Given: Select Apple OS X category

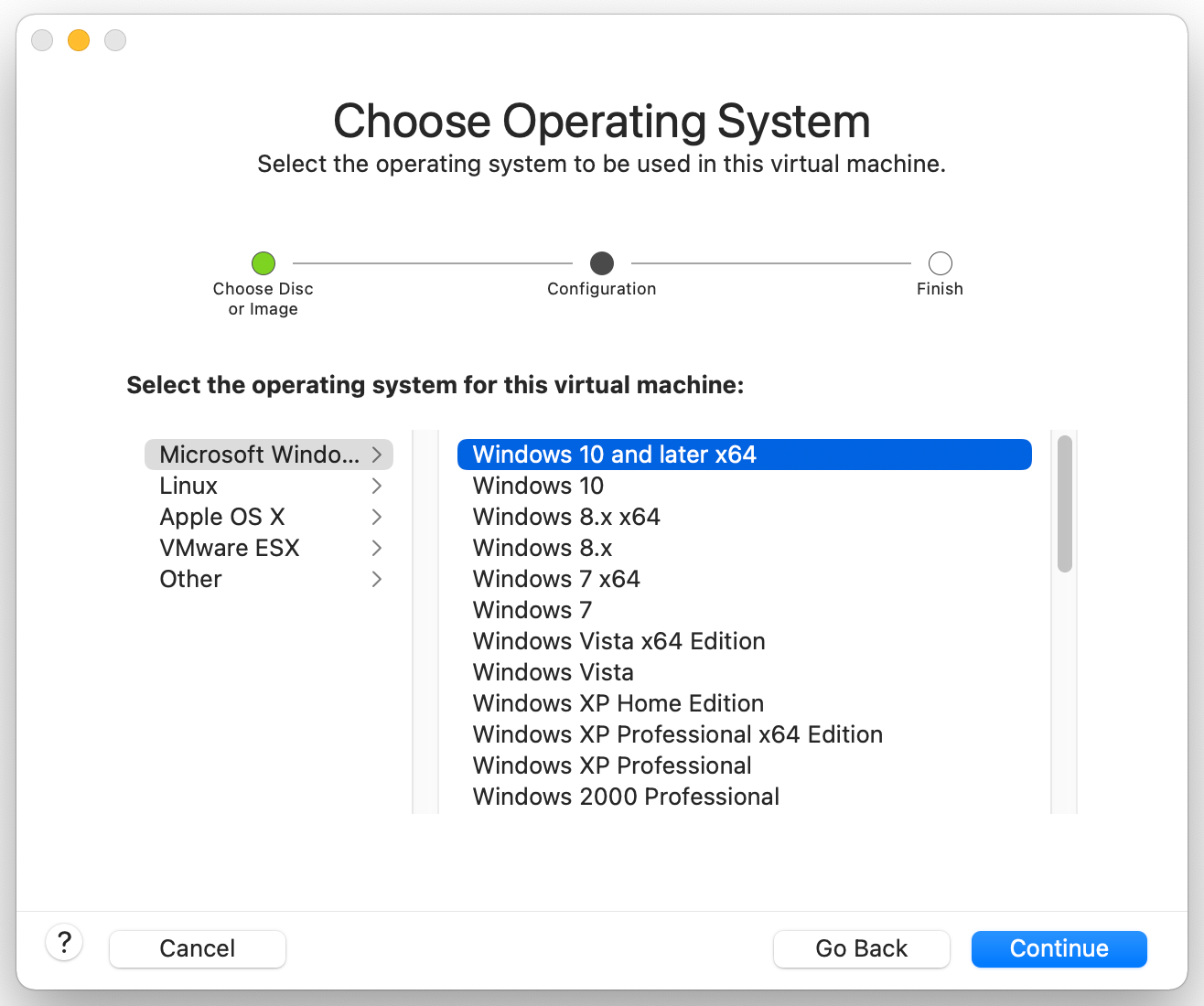Looking at the screenshot, I should click(x=222, y=517).
